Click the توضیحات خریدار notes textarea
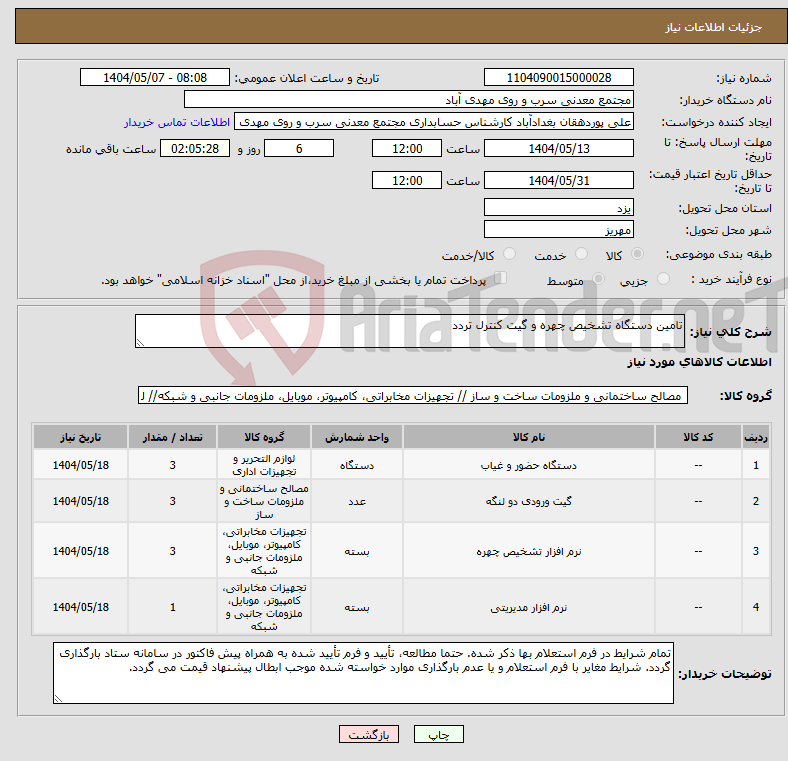The height and width of the screenshot is (761, 788). 363,673
